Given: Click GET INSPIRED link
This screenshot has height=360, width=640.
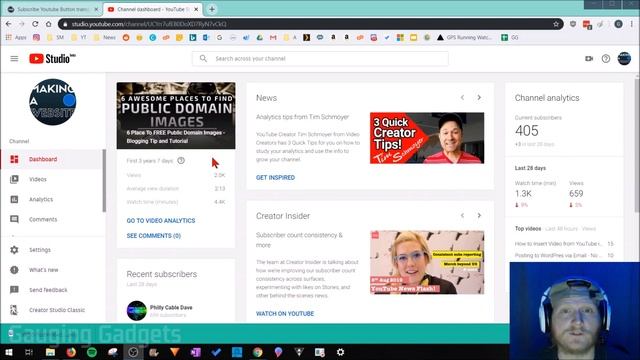Looking at the screenshot, I should tap(276, 178).
